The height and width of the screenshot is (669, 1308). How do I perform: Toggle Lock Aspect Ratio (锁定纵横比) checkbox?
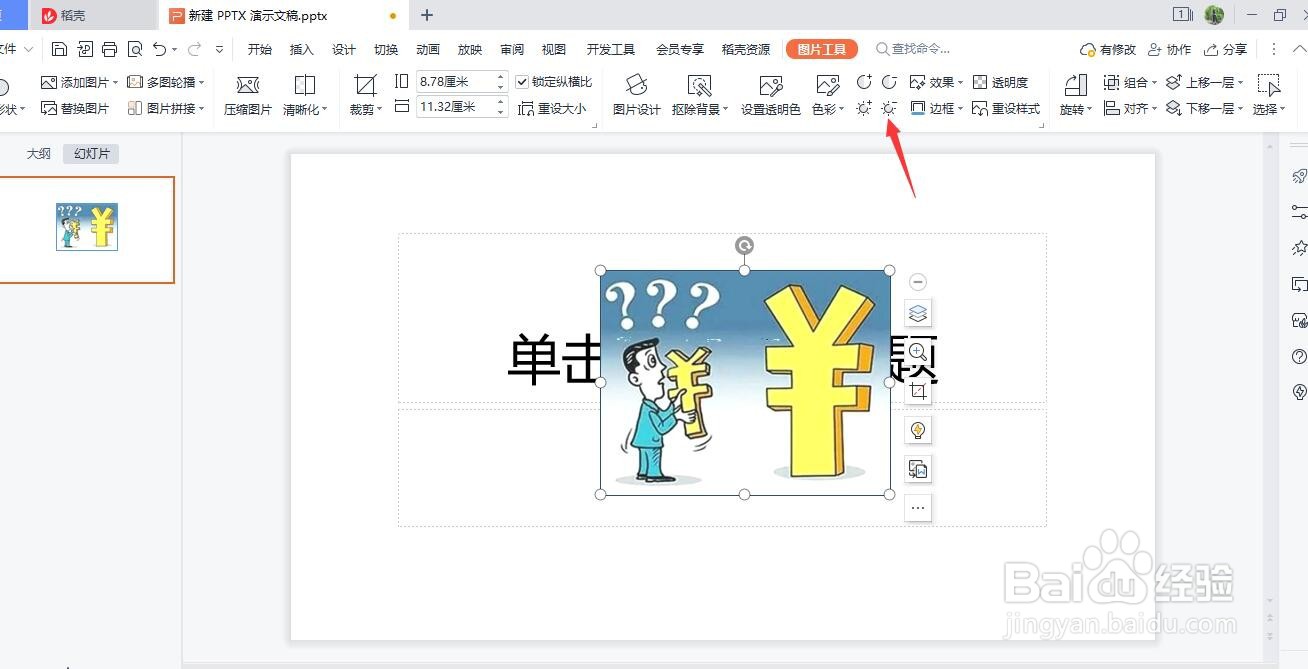(x=522, y=82)
